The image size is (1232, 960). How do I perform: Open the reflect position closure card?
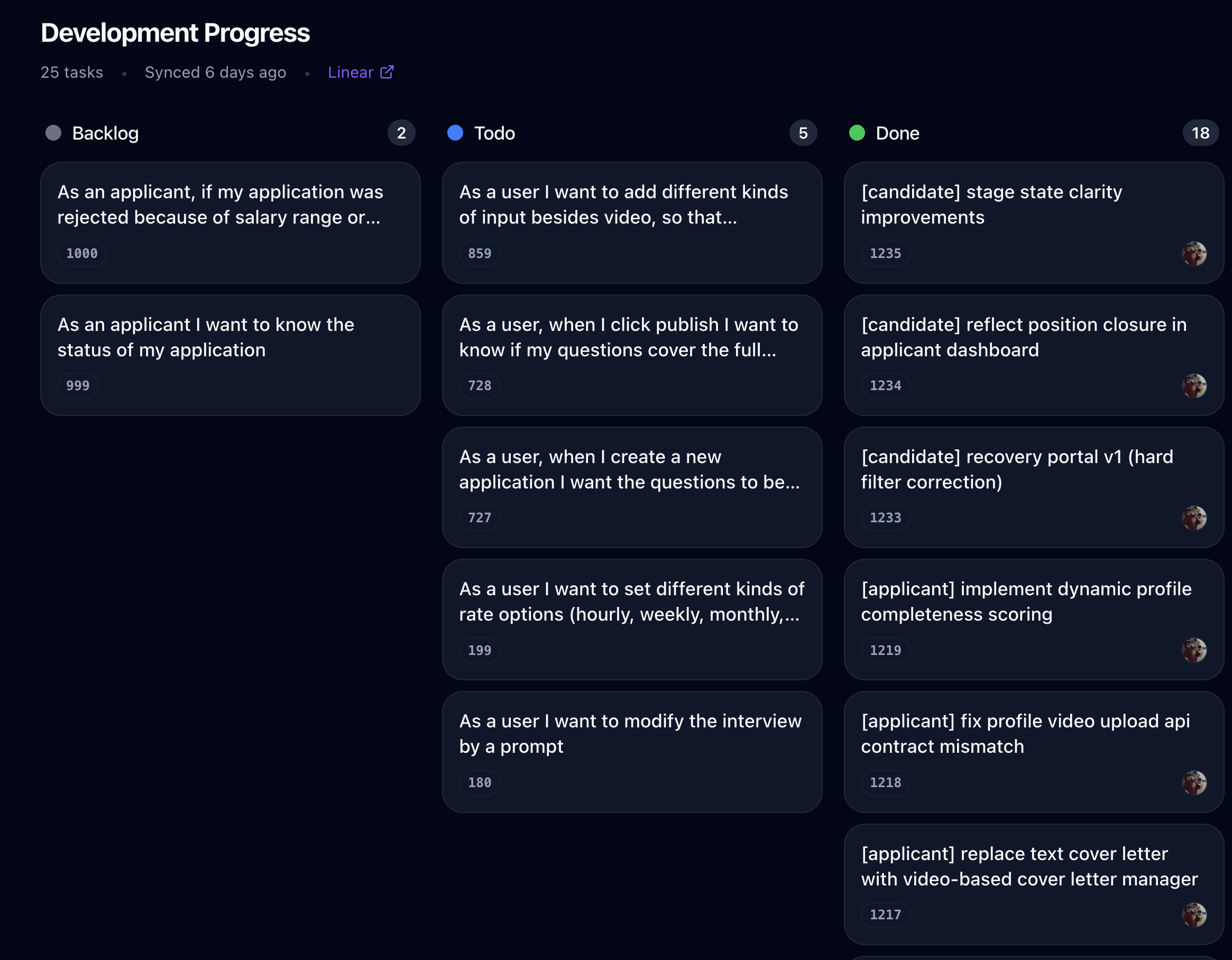(x=1033, y=355)
